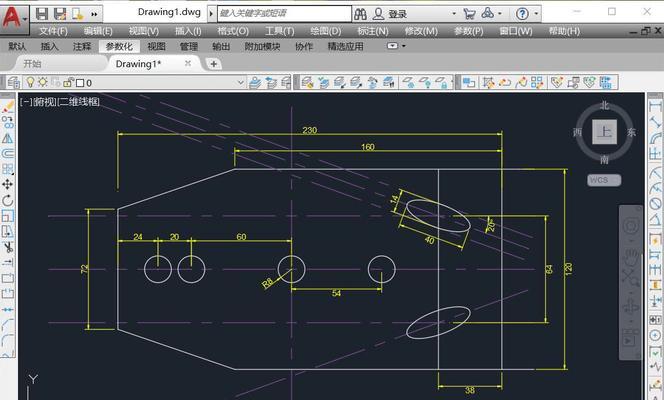
Task: Open the 帮助(H) menu
Action: [x=564, y=31]
